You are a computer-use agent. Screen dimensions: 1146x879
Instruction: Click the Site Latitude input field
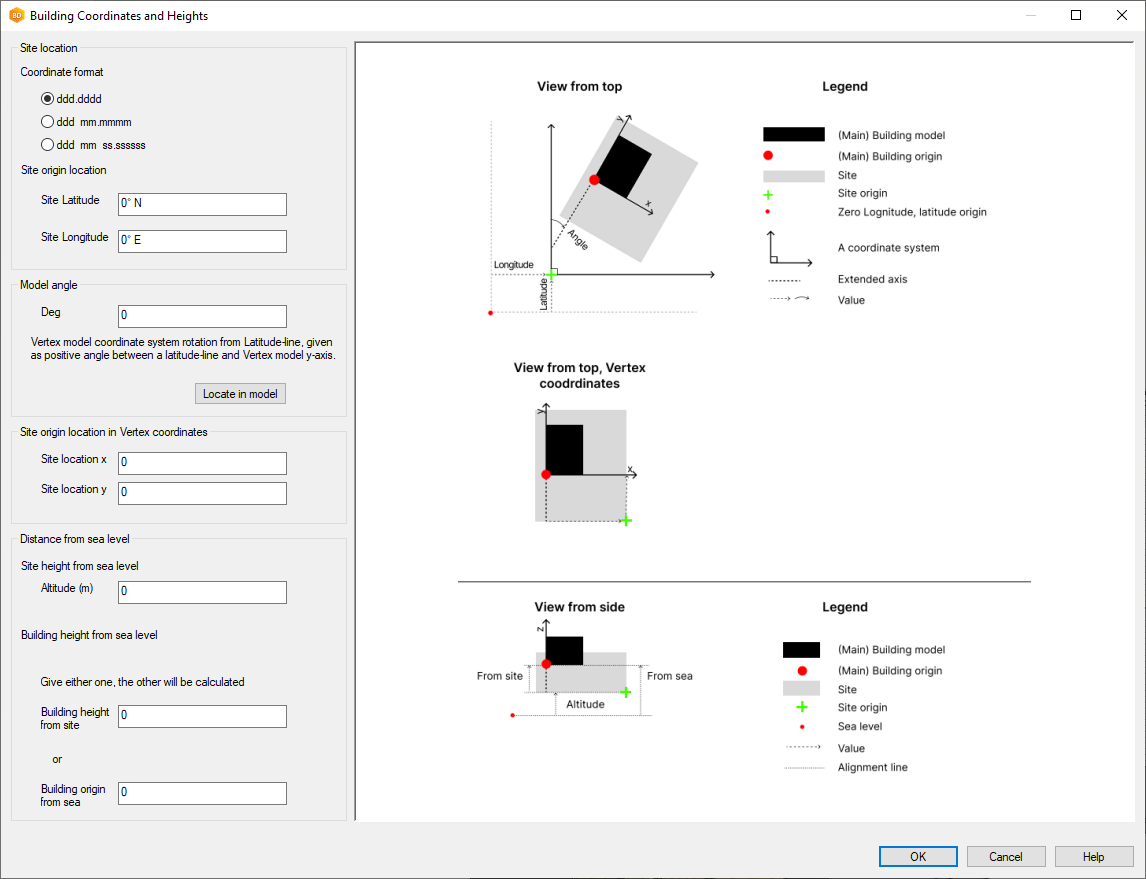coord(202,204)
